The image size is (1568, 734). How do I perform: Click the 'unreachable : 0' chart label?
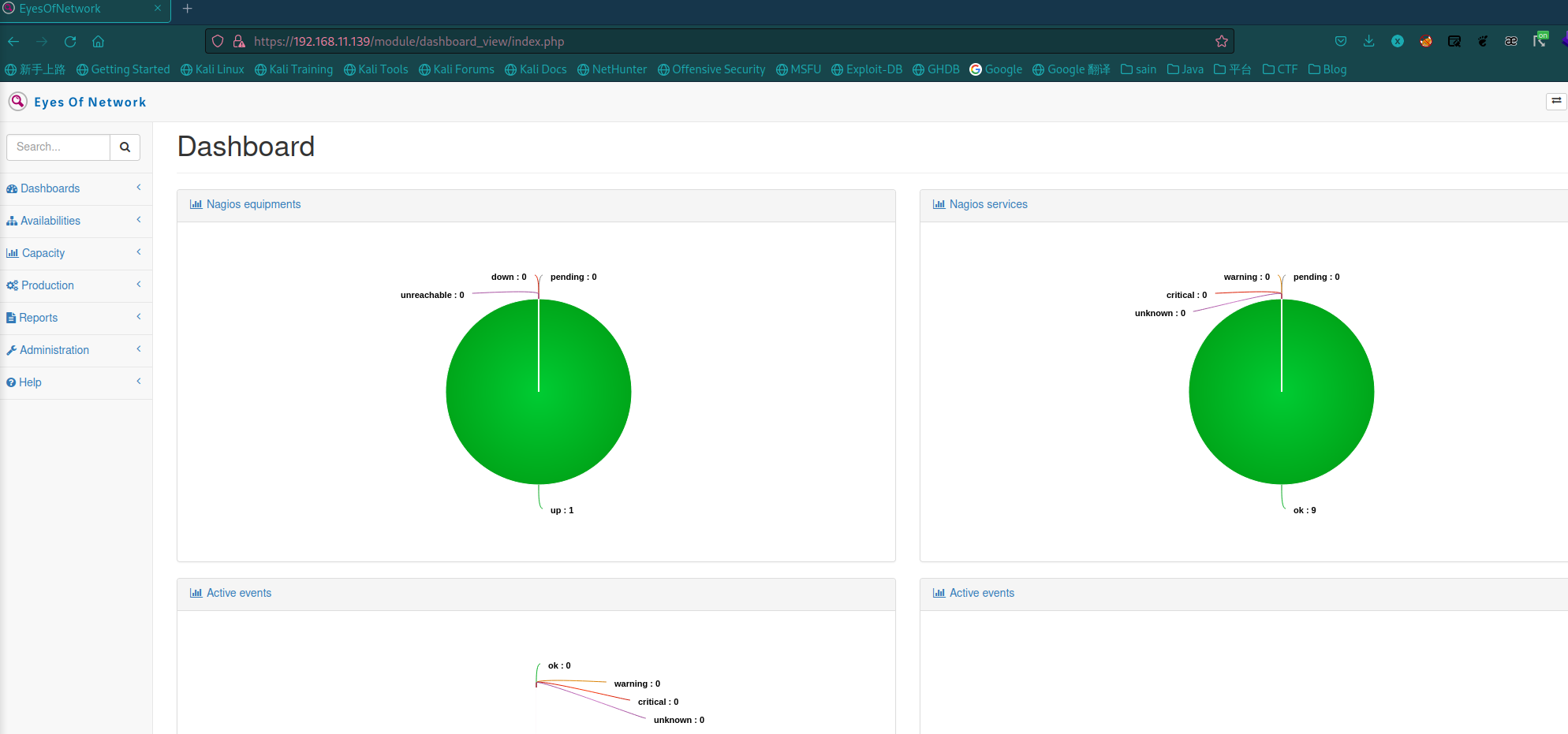click(432, 295)
